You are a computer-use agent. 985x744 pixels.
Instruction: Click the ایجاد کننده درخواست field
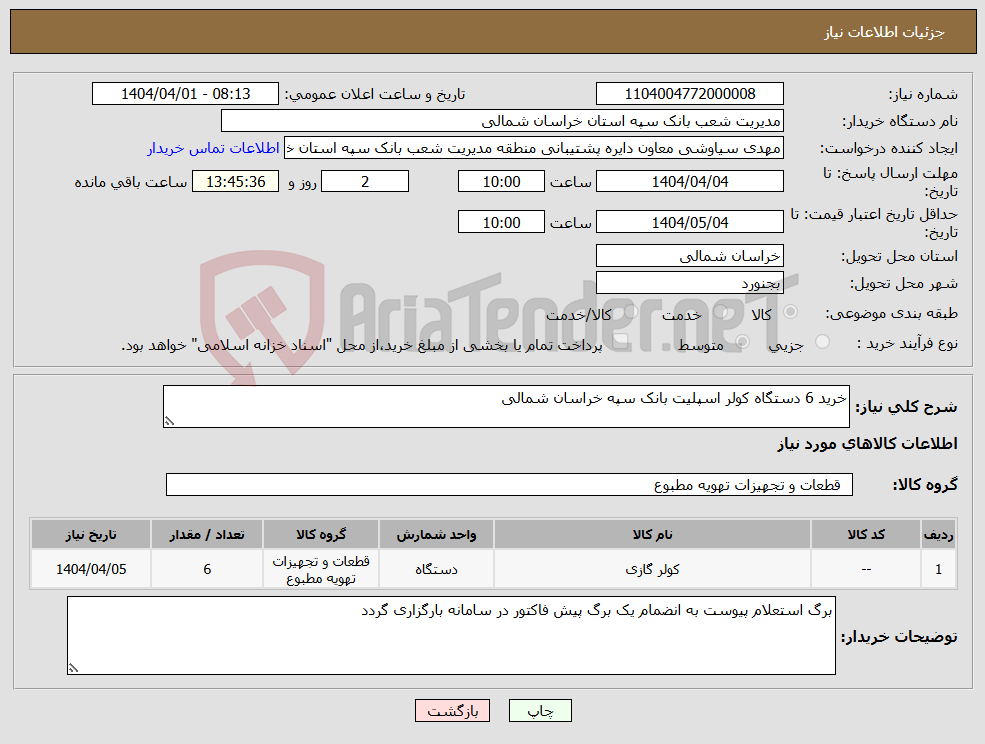pyautogui.click(x=534, y=148)
